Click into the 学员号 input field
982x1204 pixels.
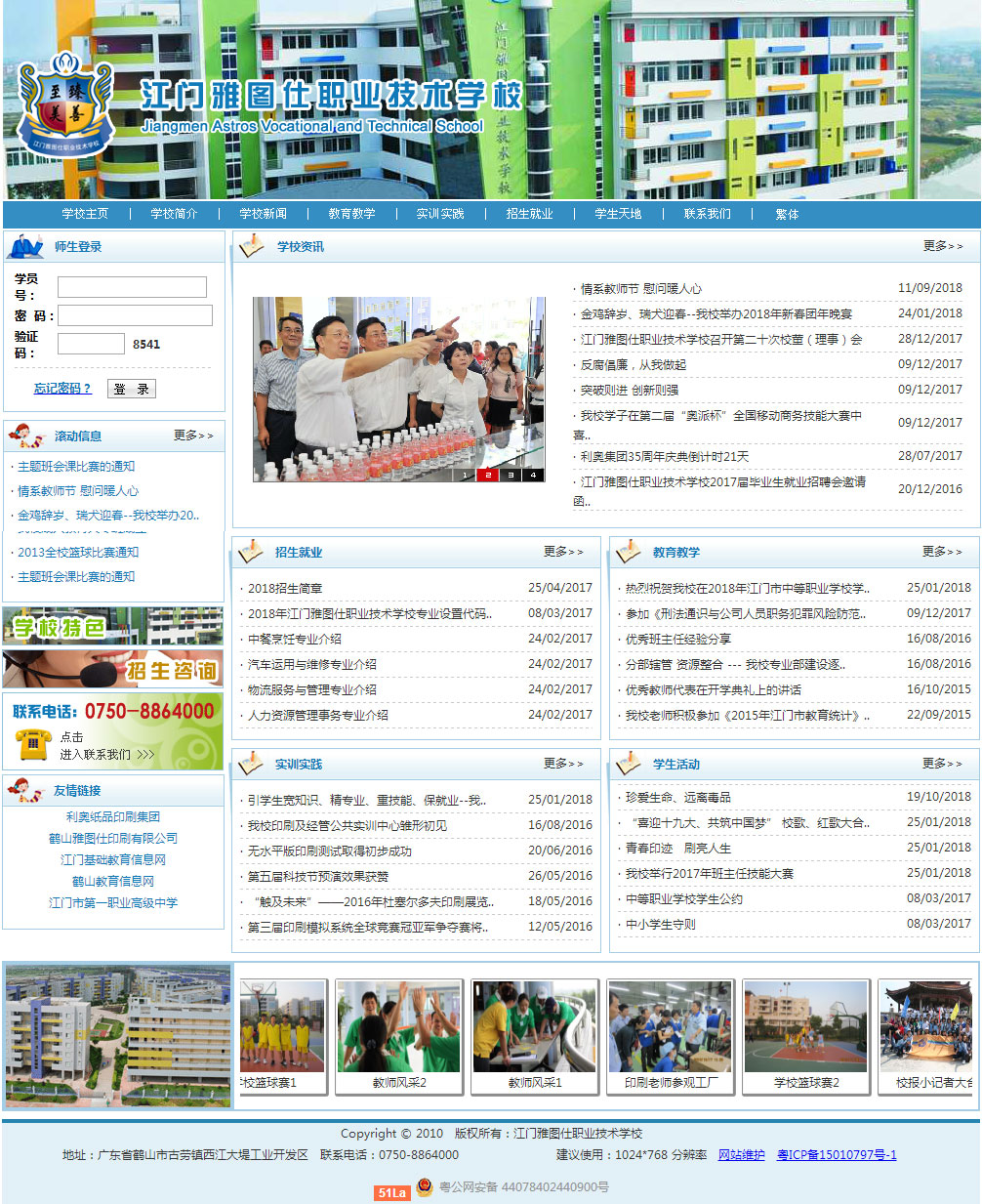pyautogui.click(x=132, y=287)
